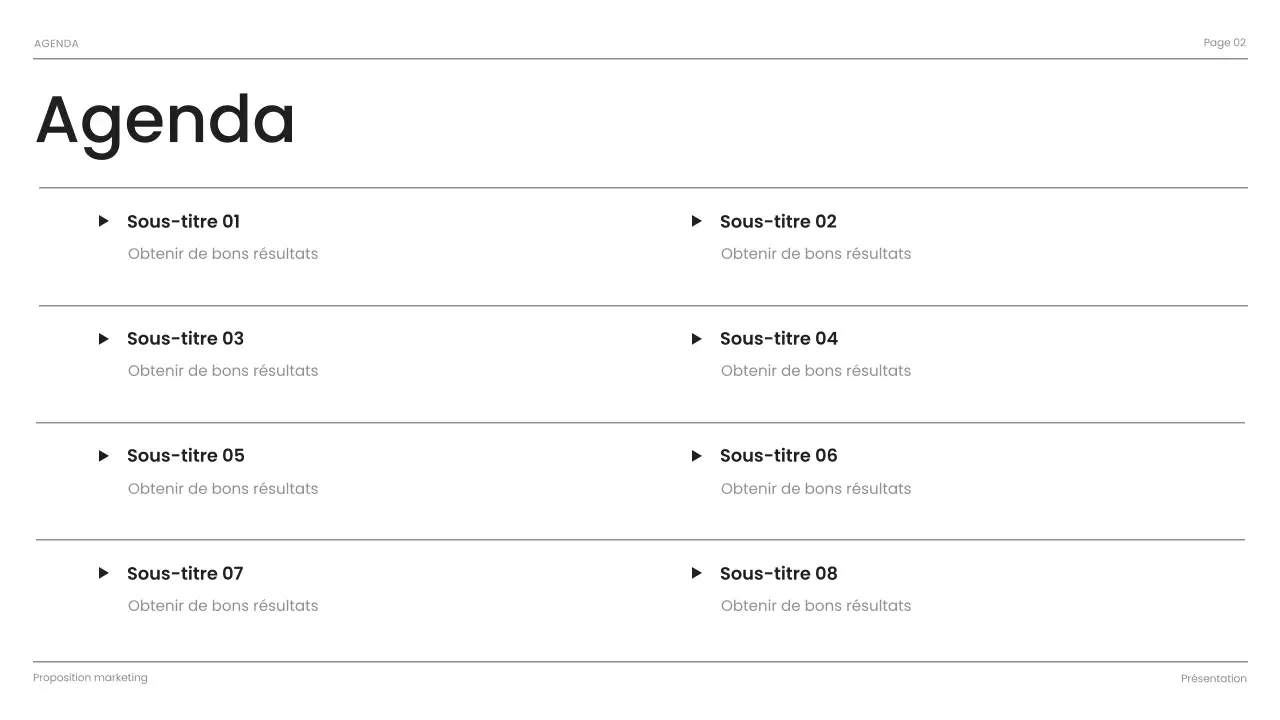
Task: Click the triangle bullet beside Sous-titre 06
Action: [696, 456]
